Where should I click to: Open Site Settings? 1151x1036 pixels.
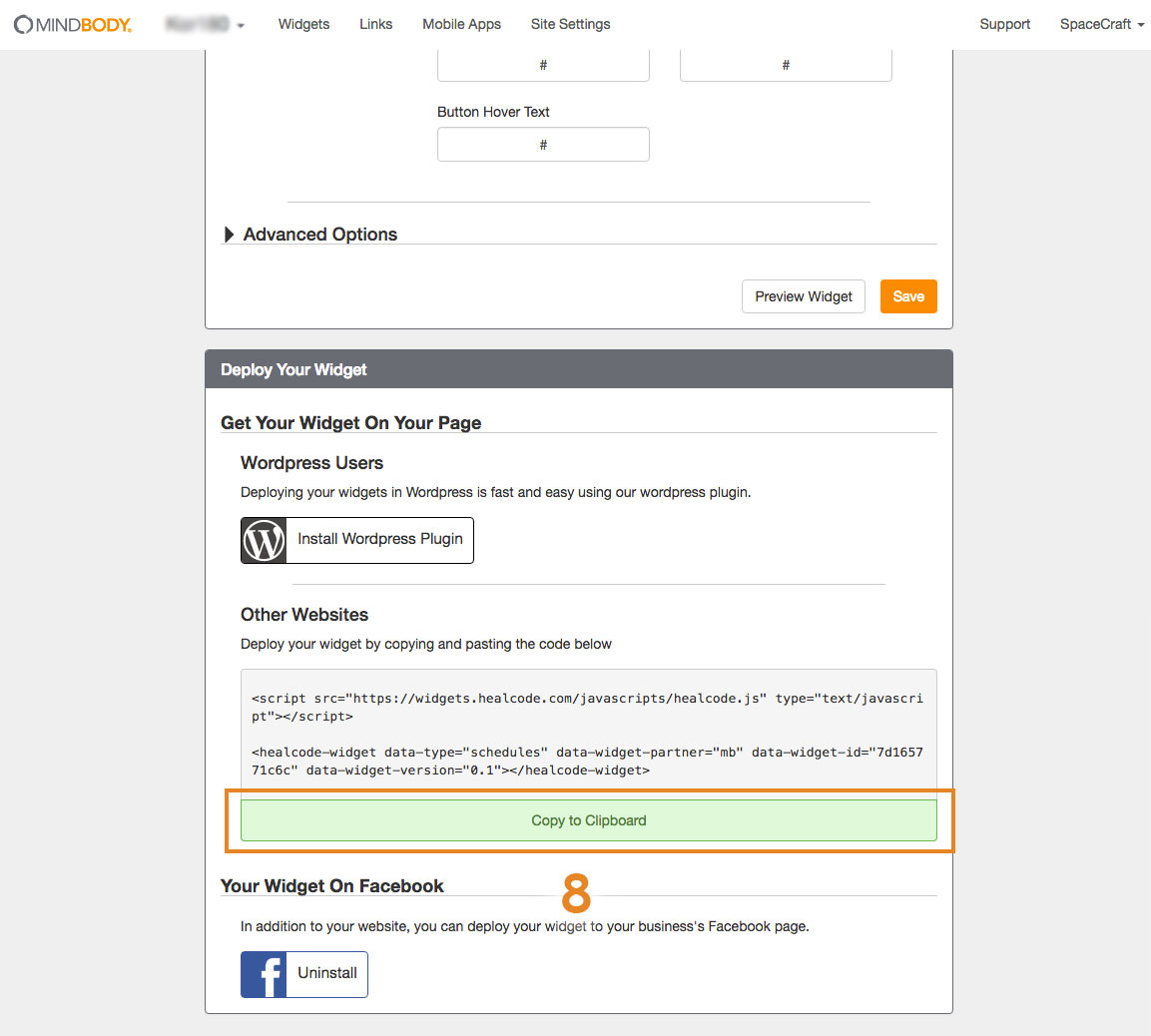[x=570, y=24]
